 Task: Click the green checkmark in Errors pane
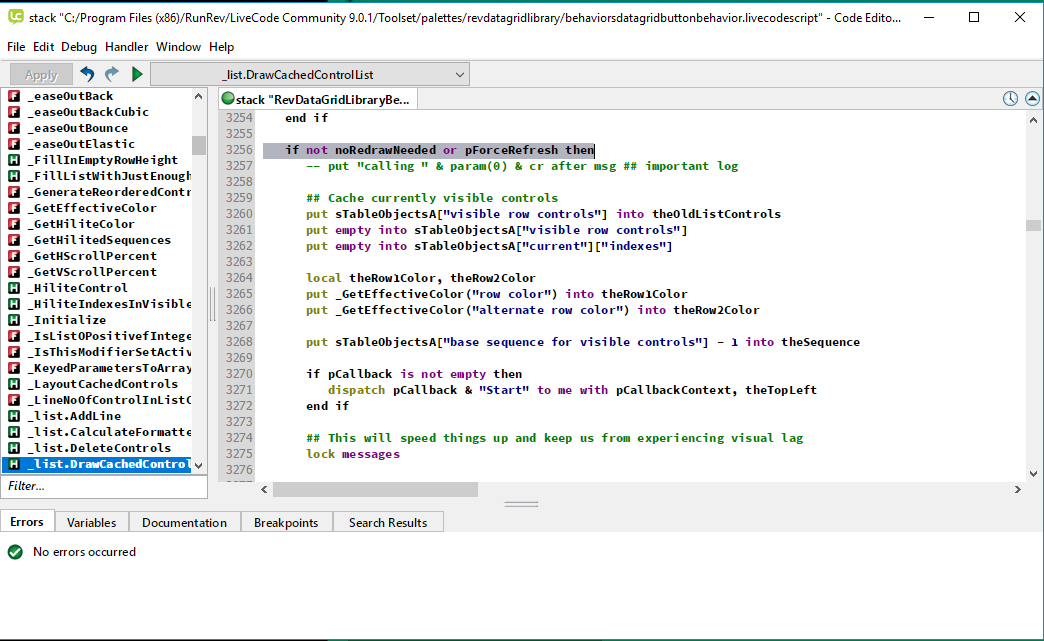(15, 552)
